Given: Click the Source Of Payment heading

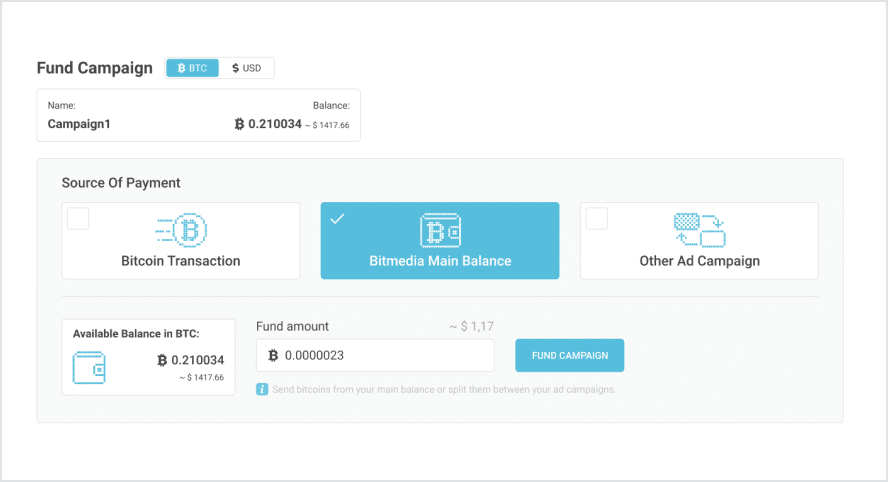Looking at the screenshot, I should [121, 183].
